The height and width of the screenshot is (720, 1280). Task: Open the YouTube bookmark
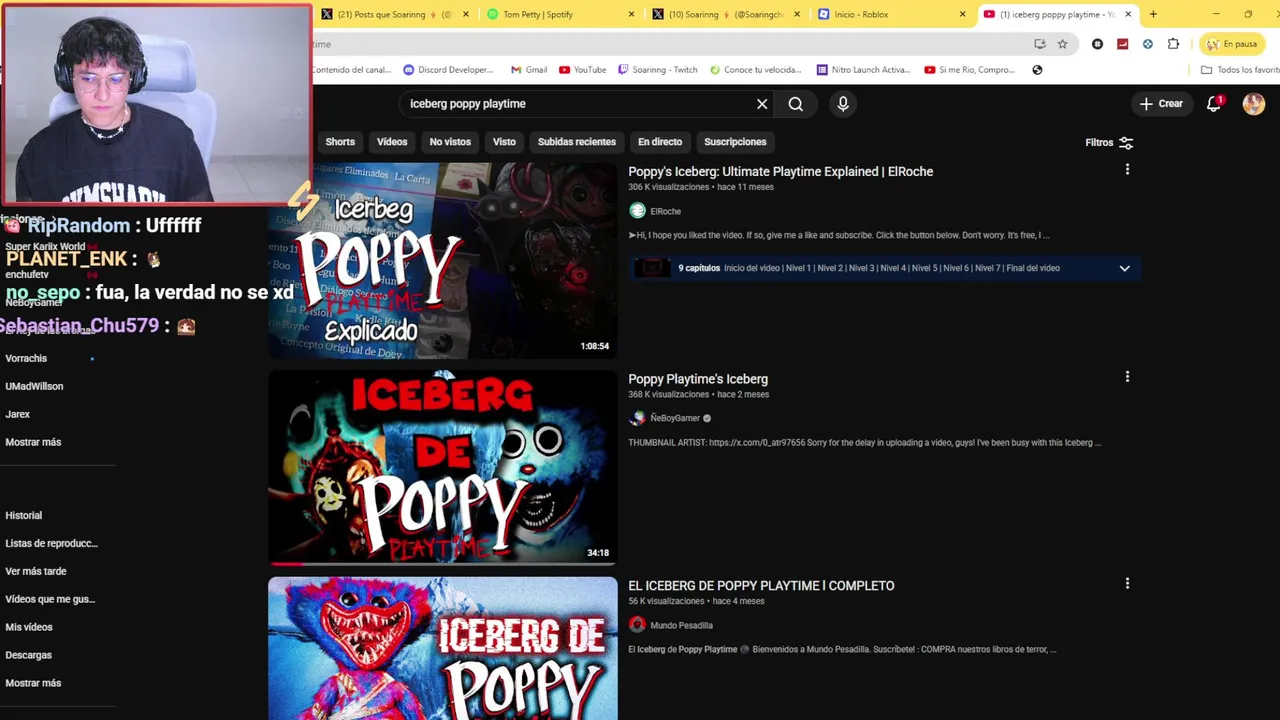[x=583, y=70]
